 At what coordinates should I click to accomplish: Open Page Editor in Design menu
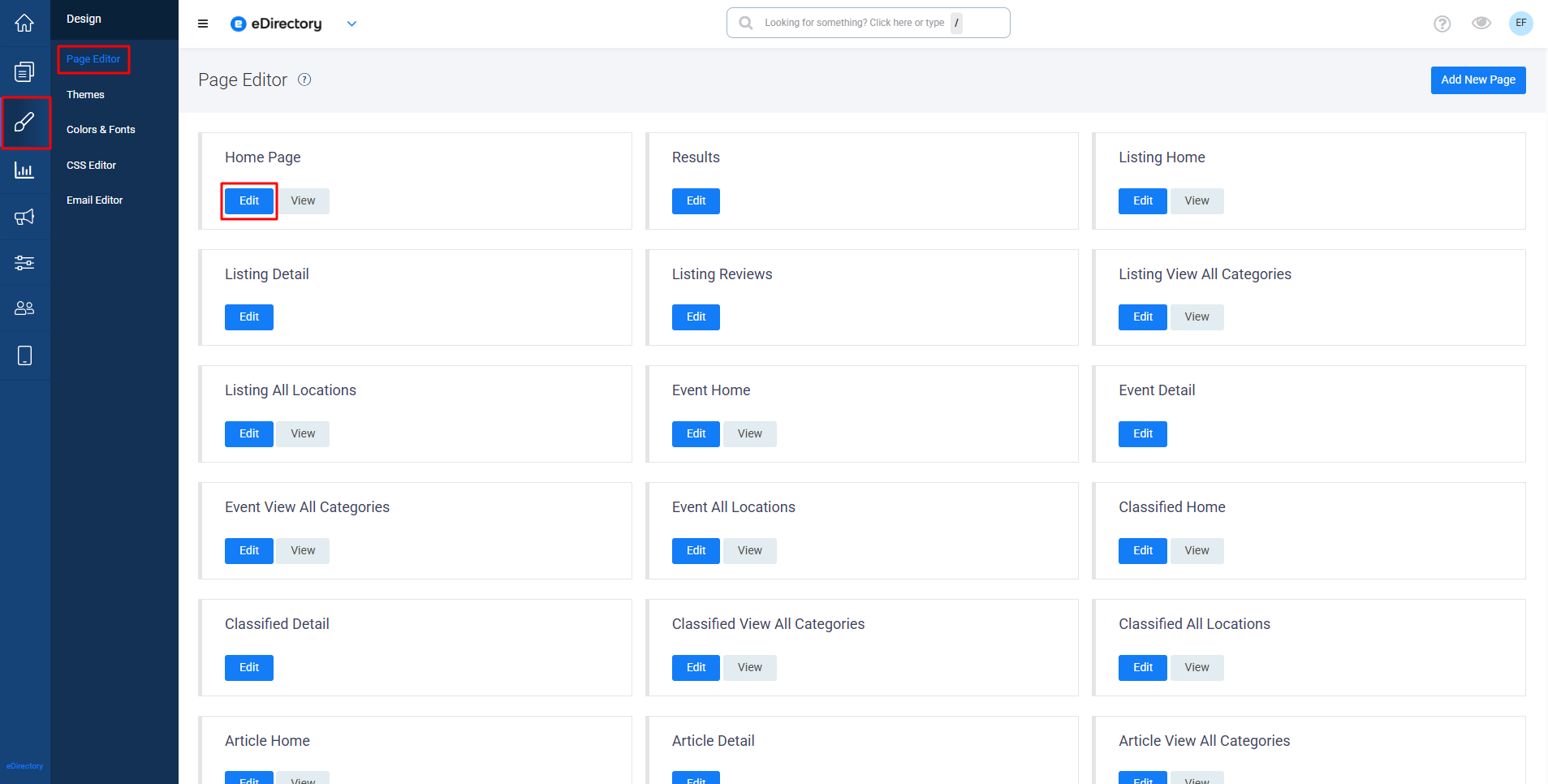93,59
